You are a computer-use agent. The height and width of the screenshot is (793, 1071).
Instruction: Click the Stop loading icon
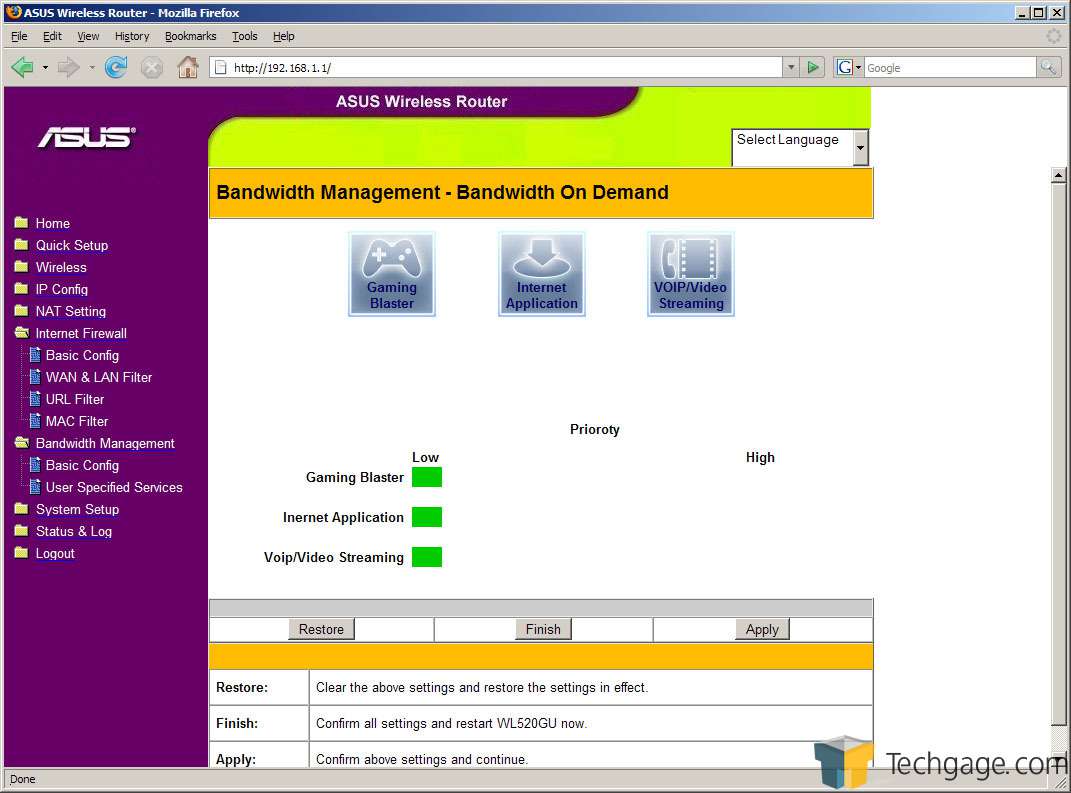[x=152, y=67]
